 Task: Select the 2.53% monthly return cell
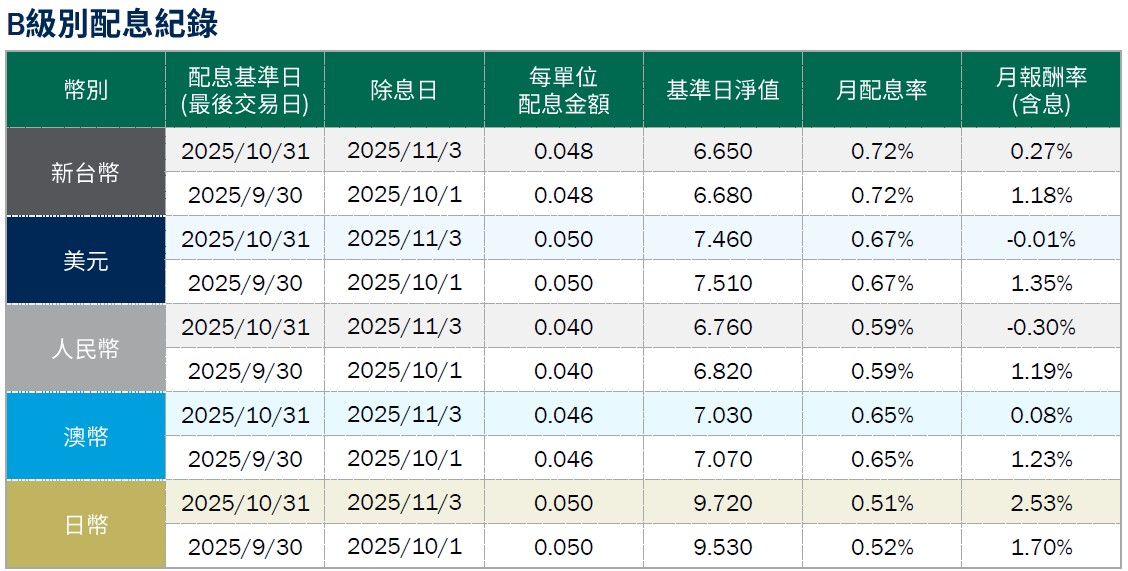point(1041,503)
